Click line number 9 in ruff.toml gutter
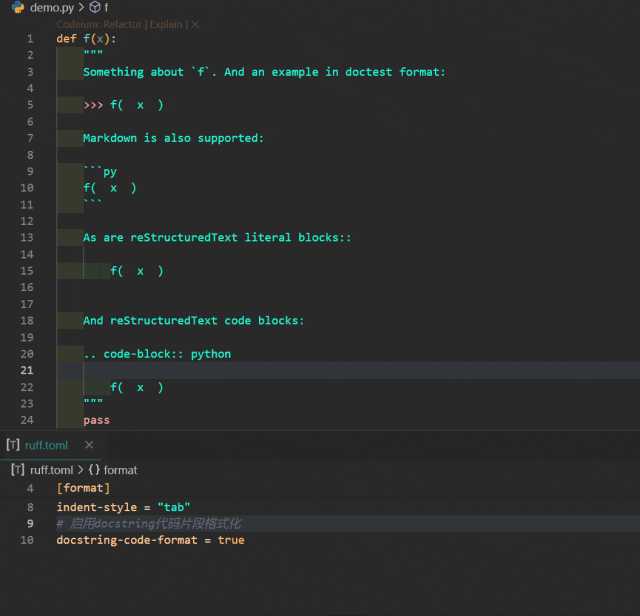Screen dimensions: 640x616 30,524
